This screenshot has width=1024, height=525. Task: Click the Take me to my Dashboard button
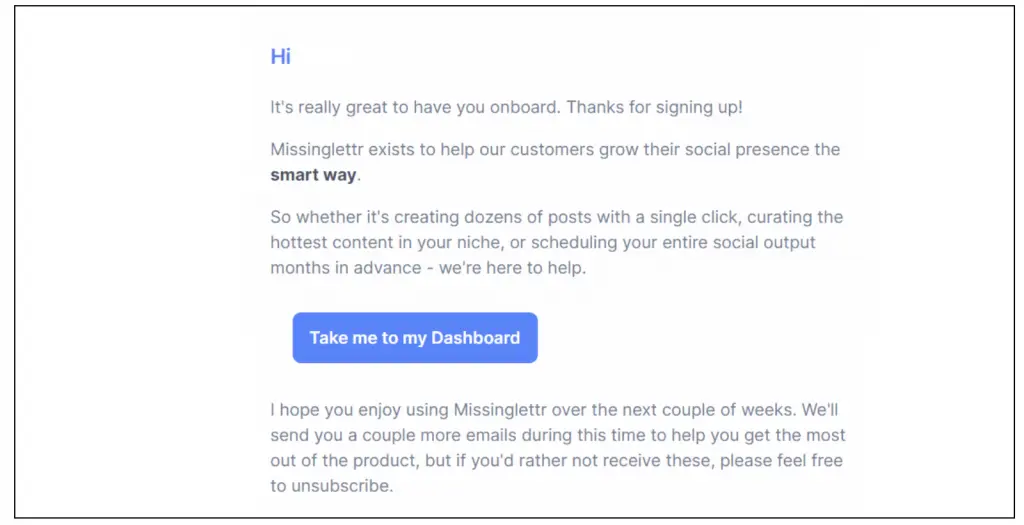(x=414, y=338)
